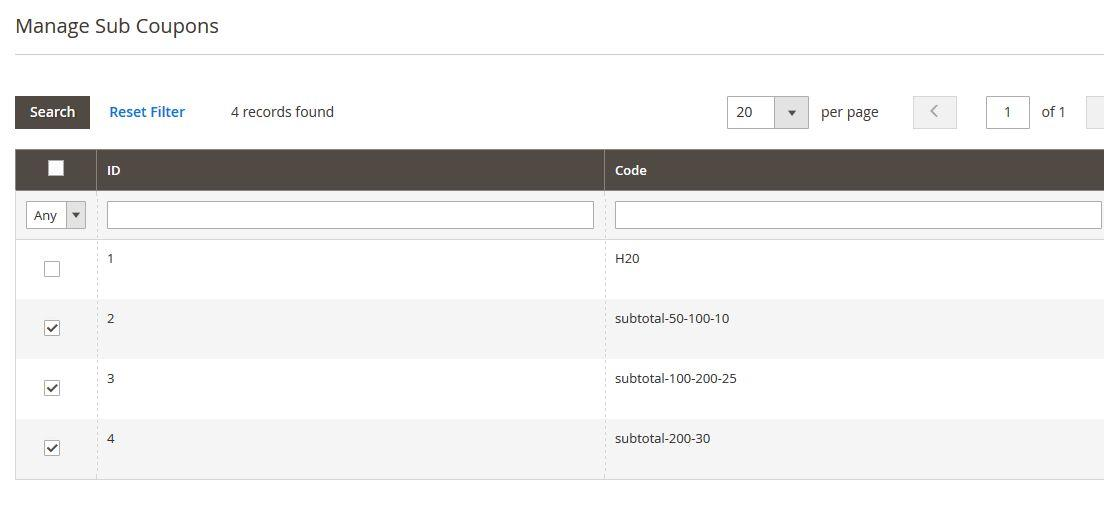Go to previous page arrow
This screenshot has width=1104, height=511.
click(x=934, y=113)
